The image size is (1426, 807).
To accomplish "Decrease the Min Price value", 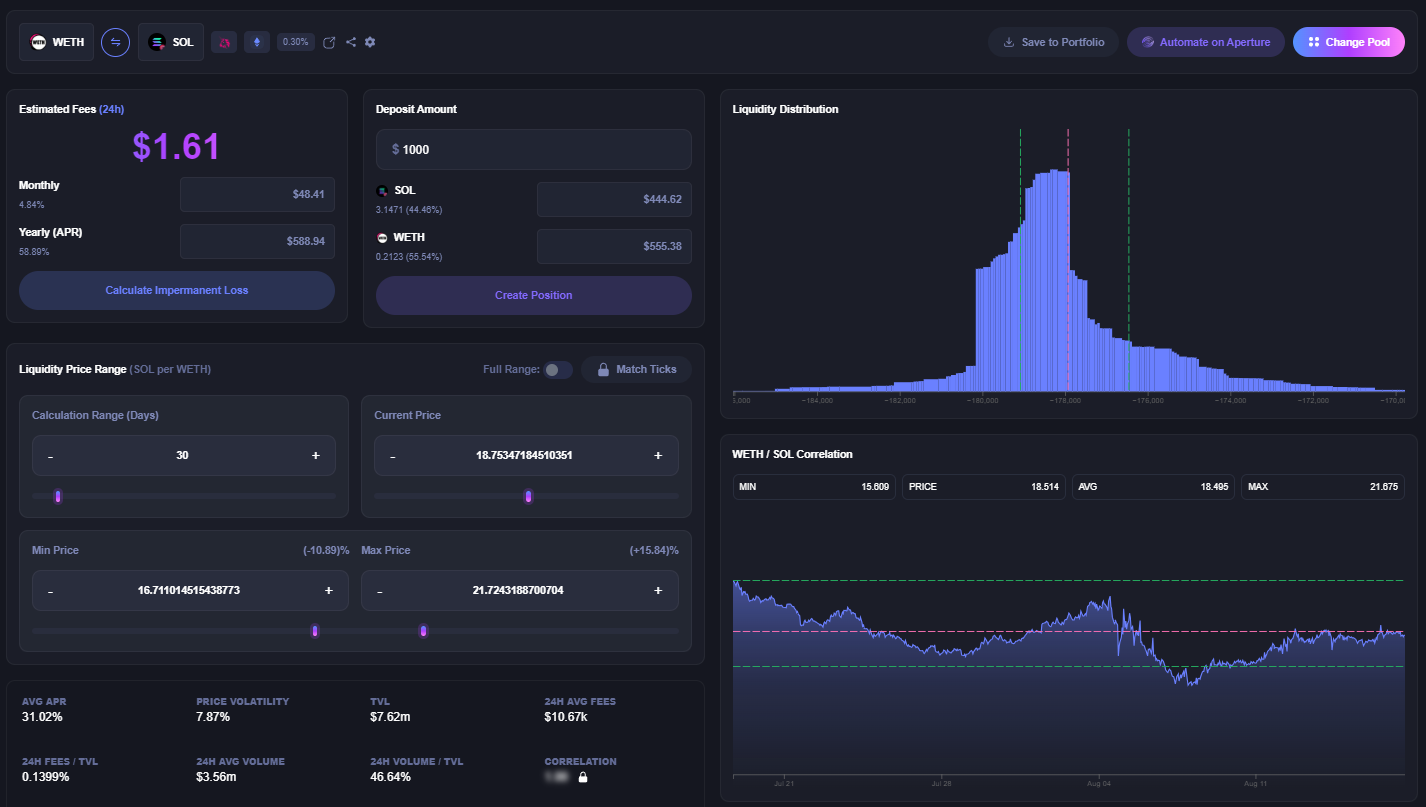I will point(51,591).
